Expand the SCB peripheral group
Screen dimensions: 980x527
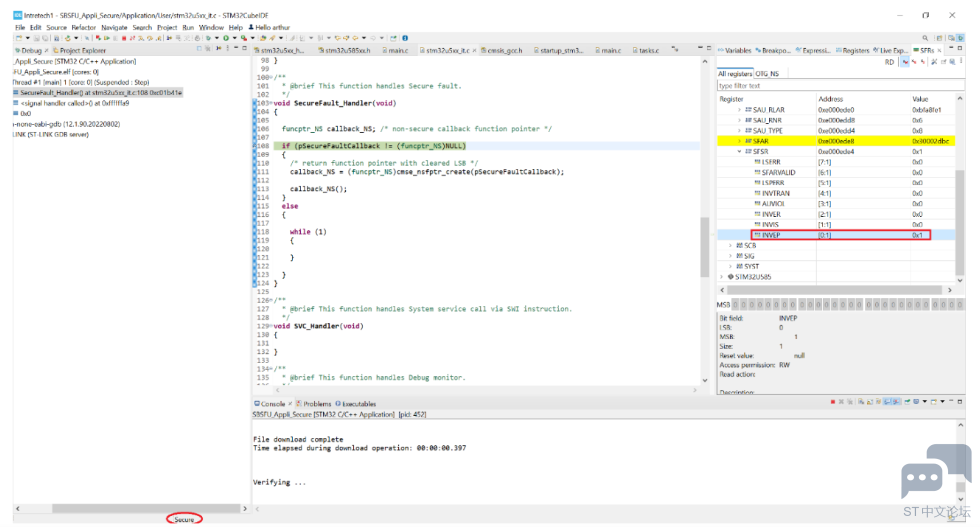(731, 246)
